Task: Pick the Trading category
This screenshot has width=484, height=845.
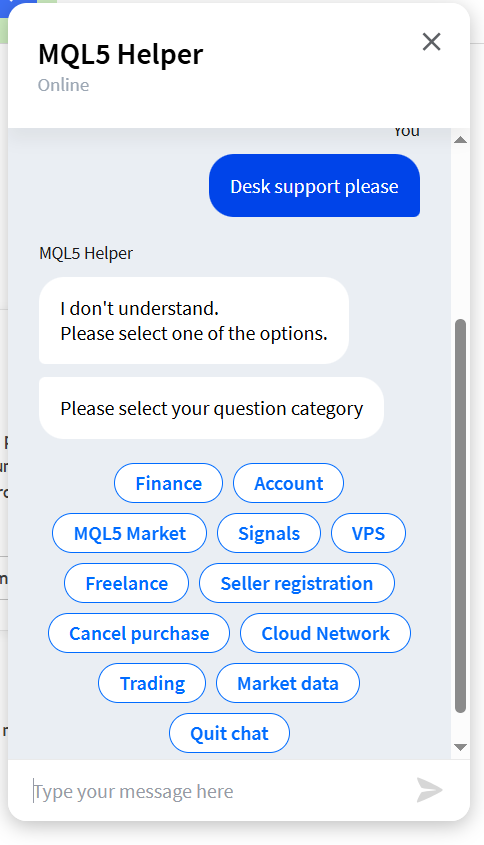Action: tap(152, 683)
